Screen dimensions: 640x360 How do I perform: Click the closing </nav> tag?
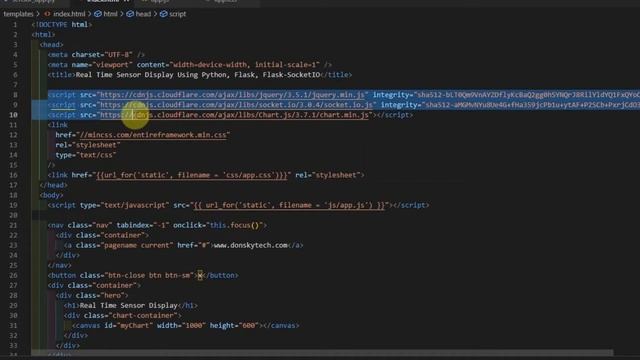[x=60, y=265]
